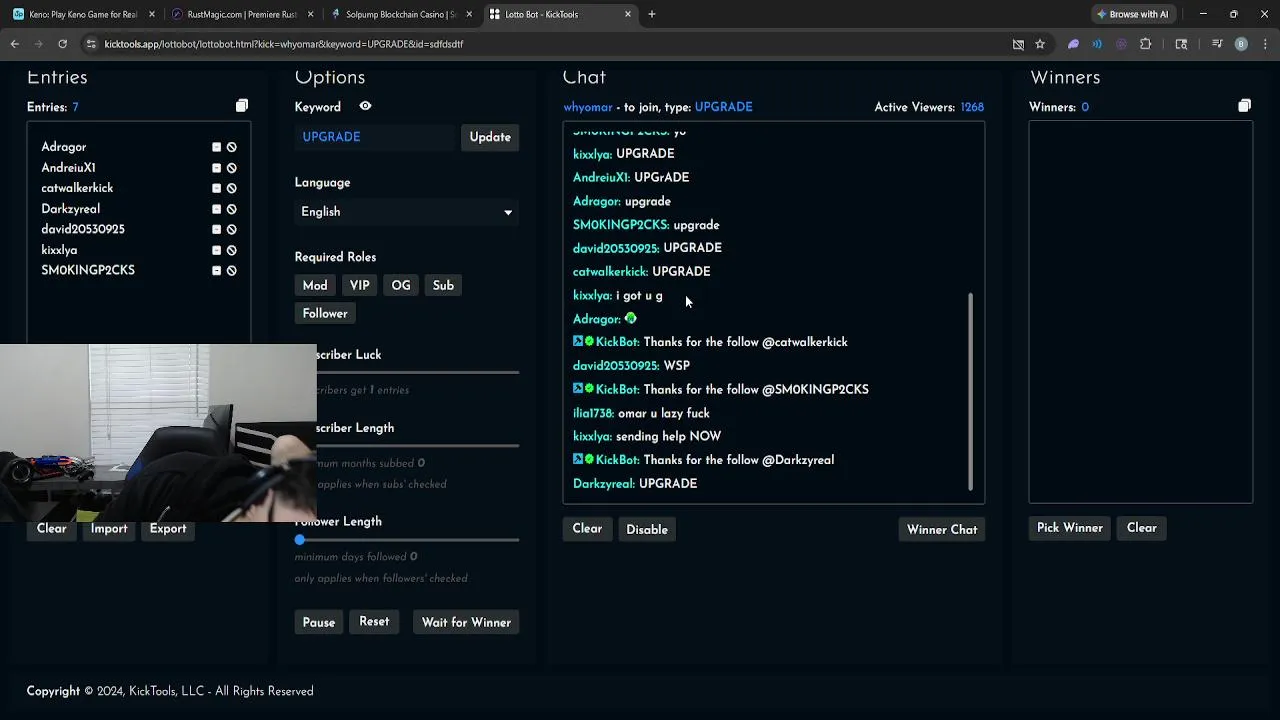Click the chat panel vertical scrollbar
This screenshot has width=1280, height=720.
(970, 392)
